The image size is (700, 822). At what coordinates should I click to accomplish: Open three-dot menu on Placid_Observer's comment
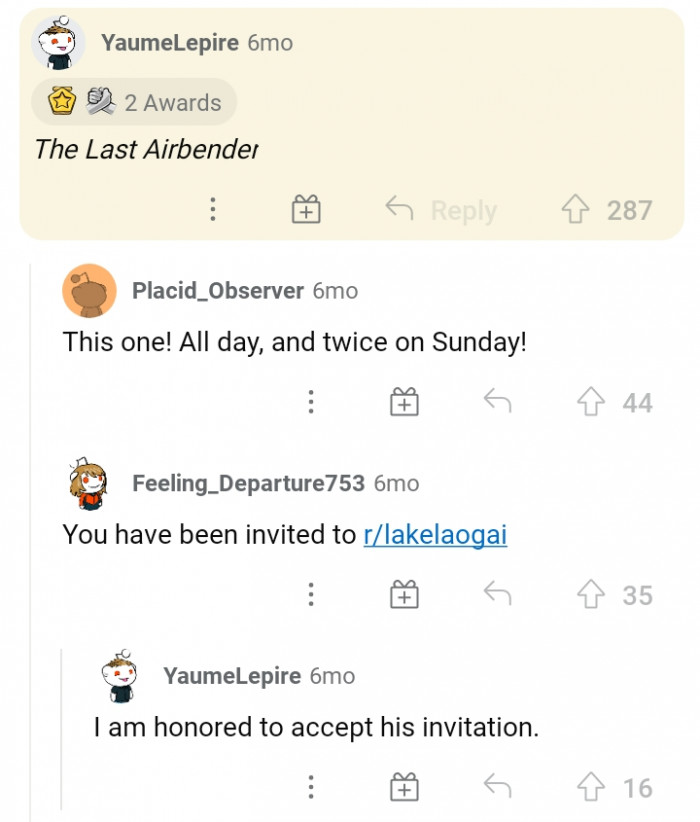[x=311, y=402]
